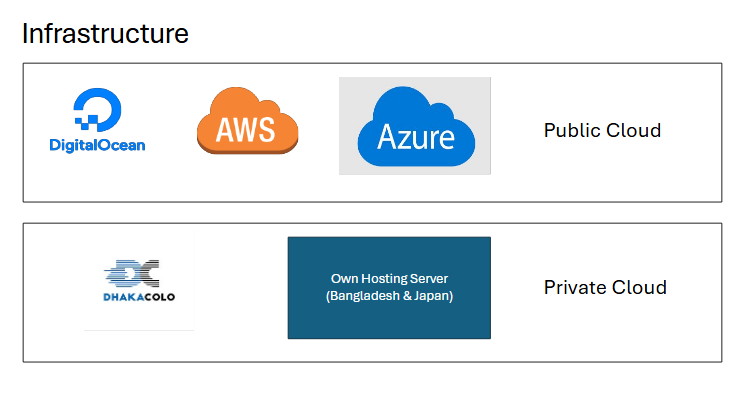Click empty space between DhakaColo logo and teal box
This screenshot has width=732, height=408.
click(240, 290)
